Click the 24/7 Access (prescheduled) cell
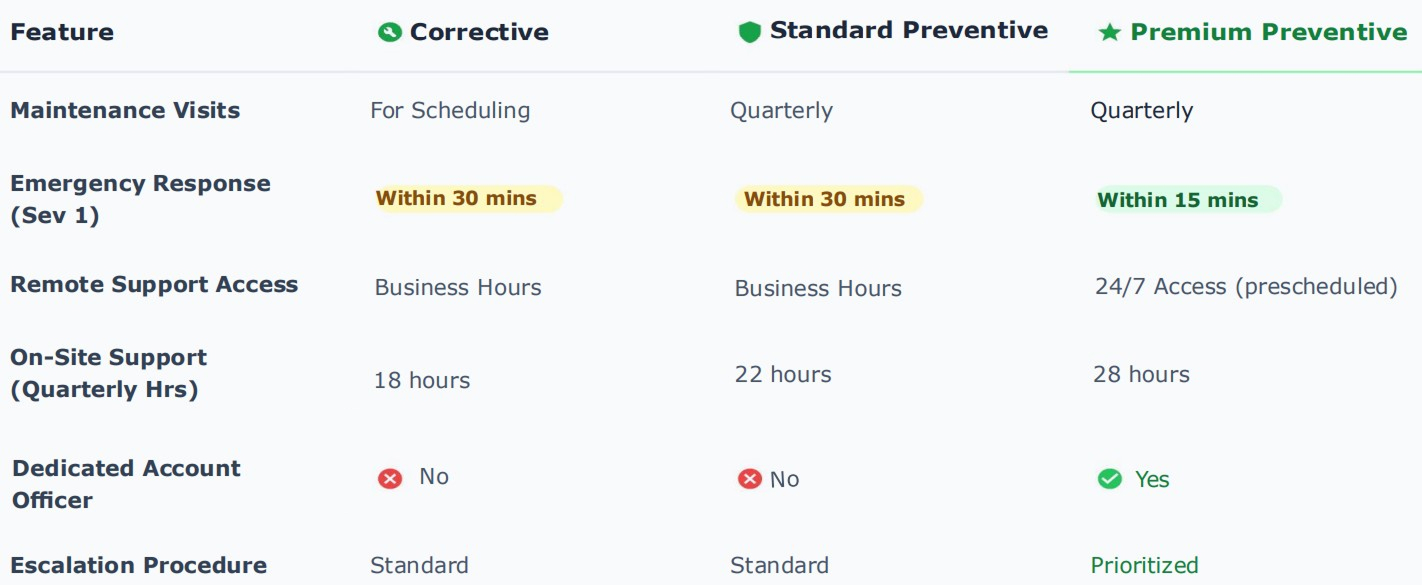 [1245, 287]
